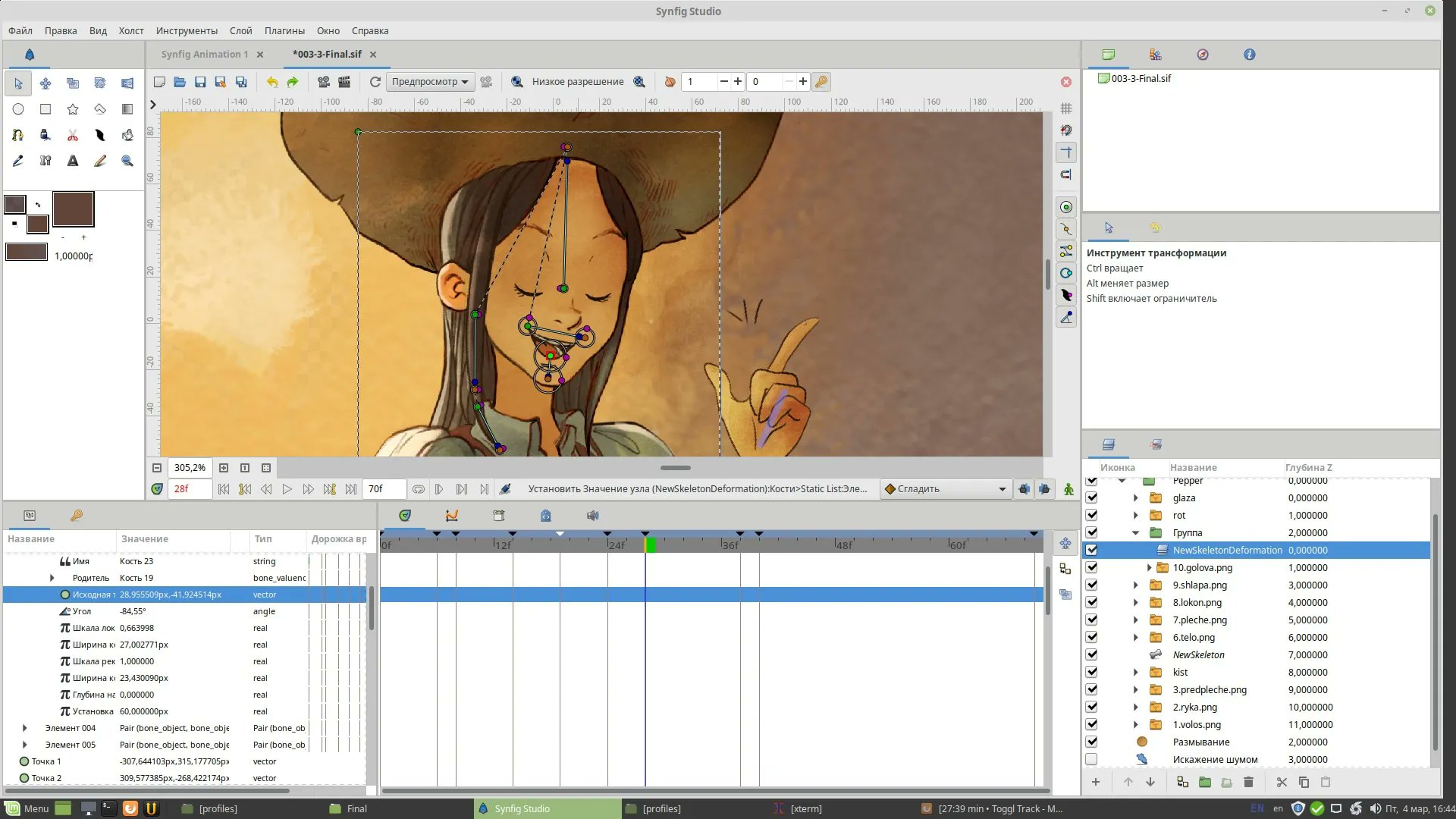Jump to the last frame
The image size is (1456, 819).
coord(350,490)
